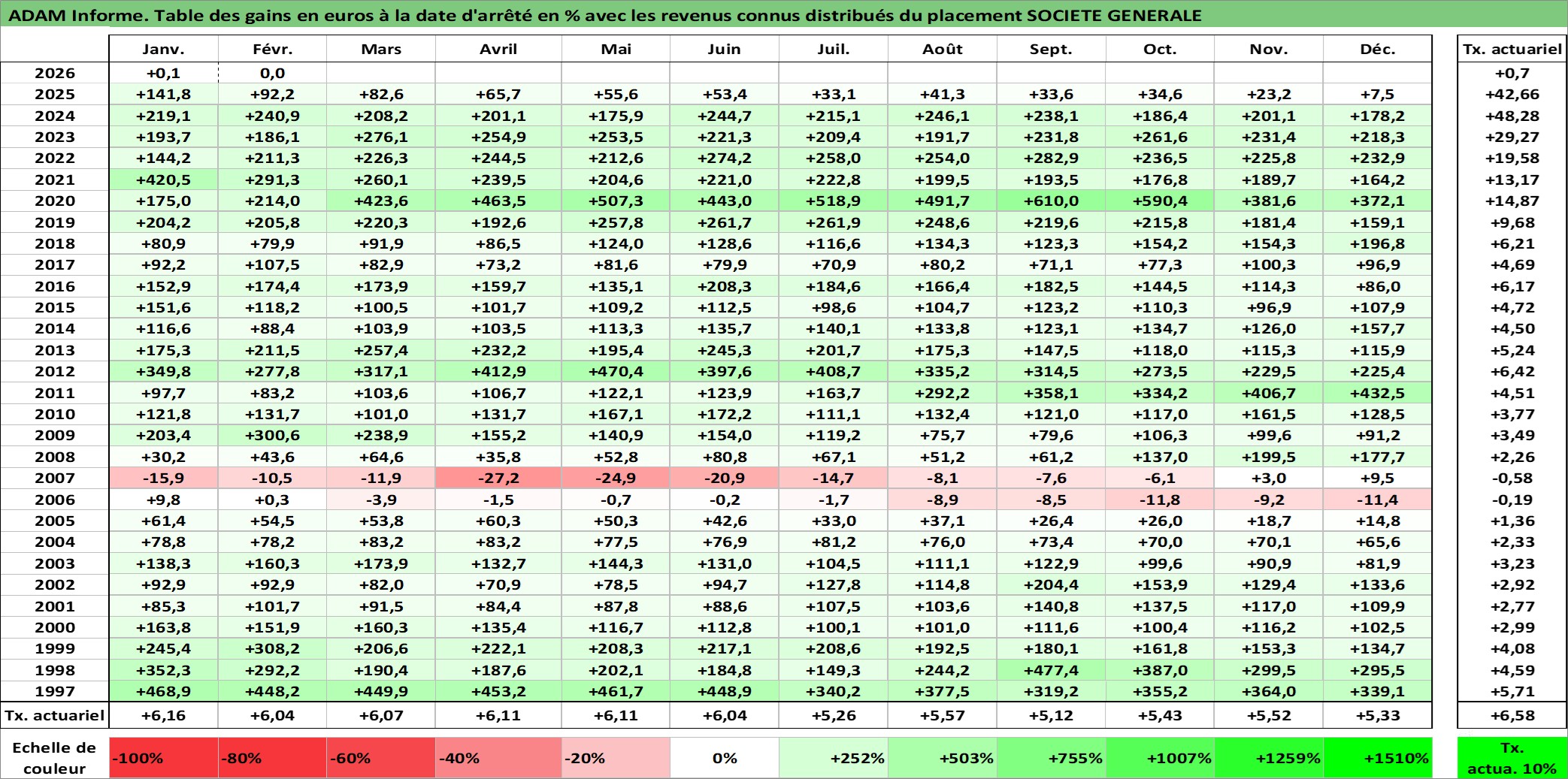Click the -100% red color scale swatch

pos(164,758)
